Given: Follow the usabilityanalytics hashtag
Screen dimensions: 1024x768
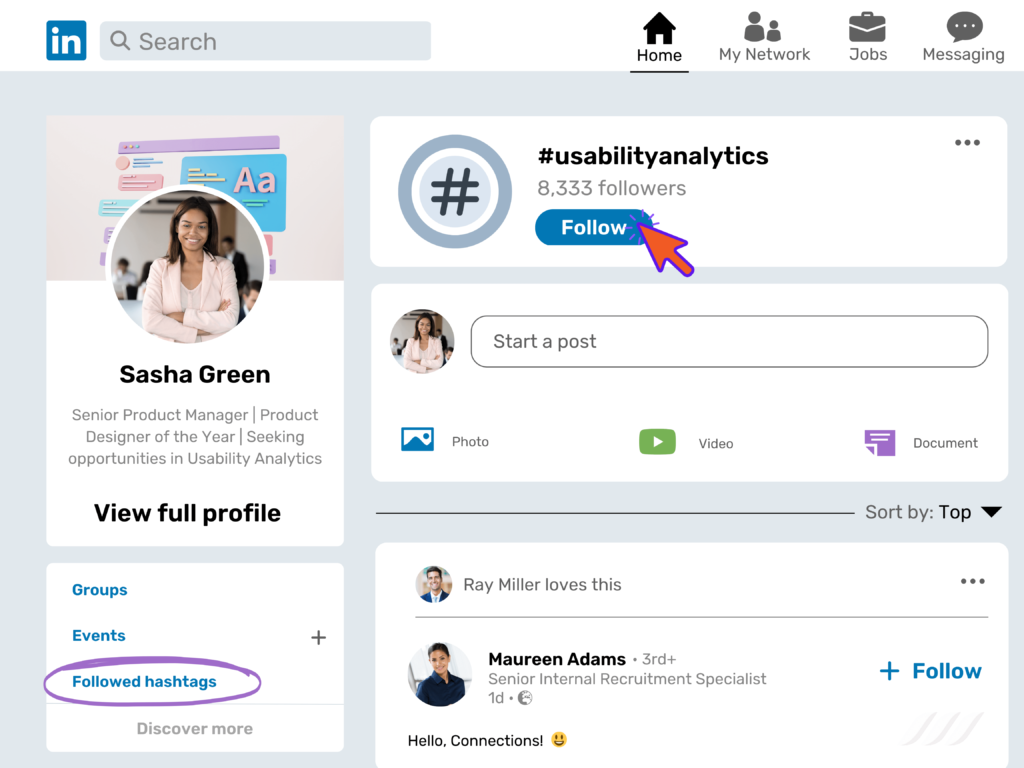Looking at the screenshot, I should [588, 227].
